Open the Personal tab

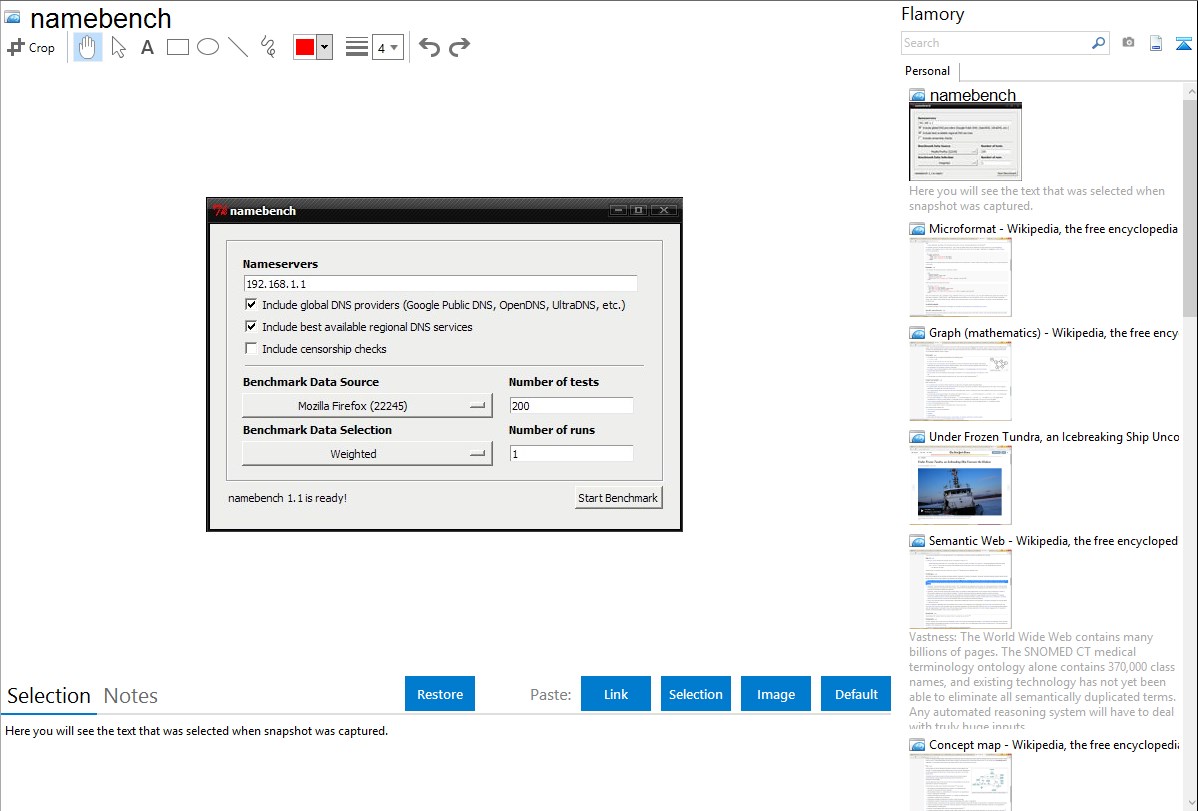click(x=927, y=71)
